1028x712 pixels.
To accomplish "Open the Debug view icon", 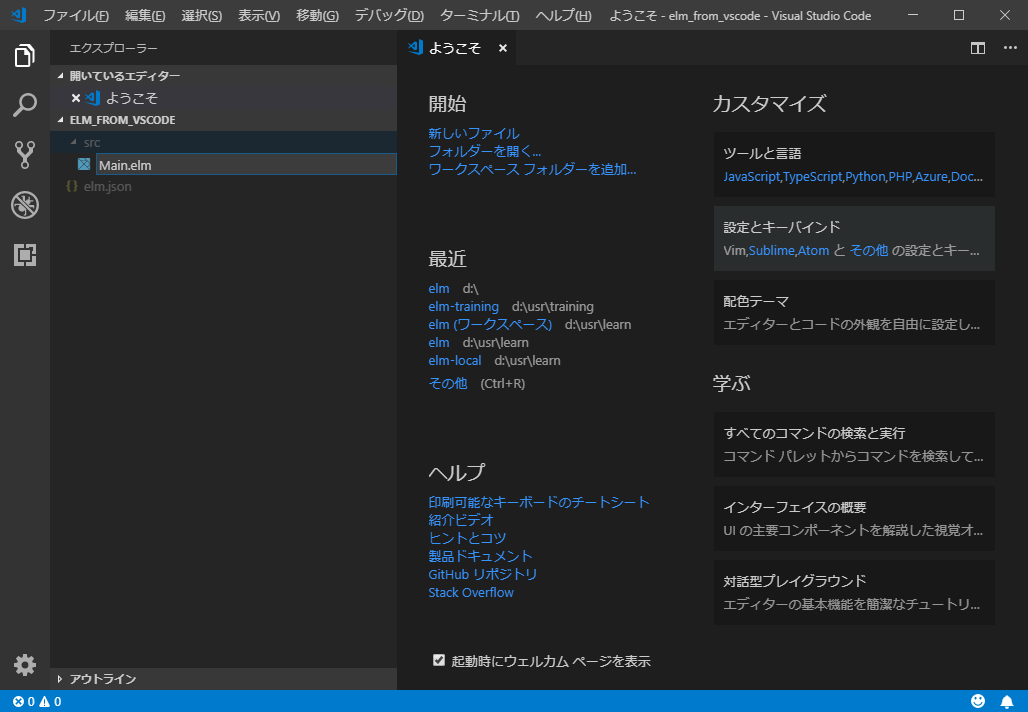I will pos(25,205).
